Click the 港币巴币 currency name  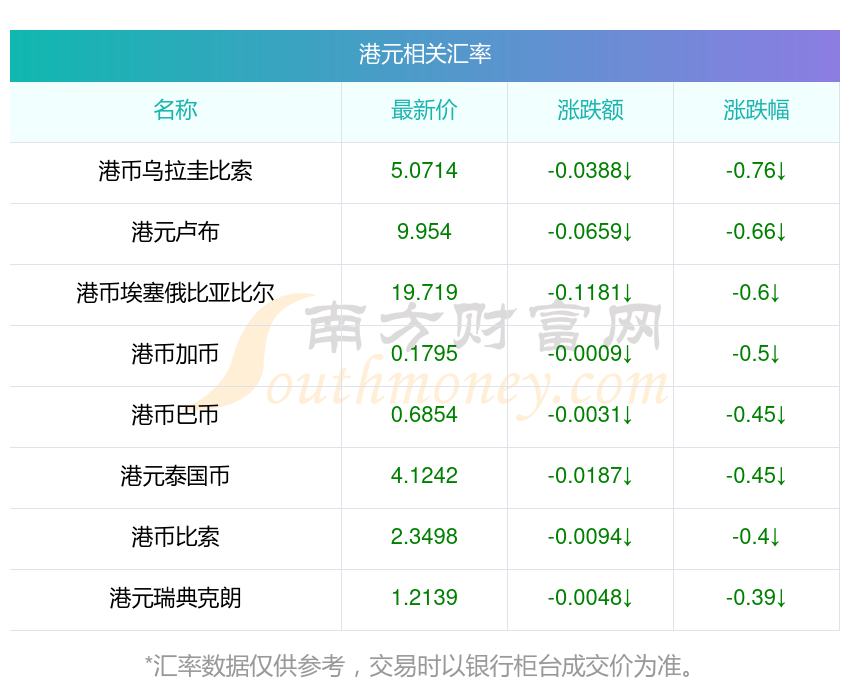point(175,415)
